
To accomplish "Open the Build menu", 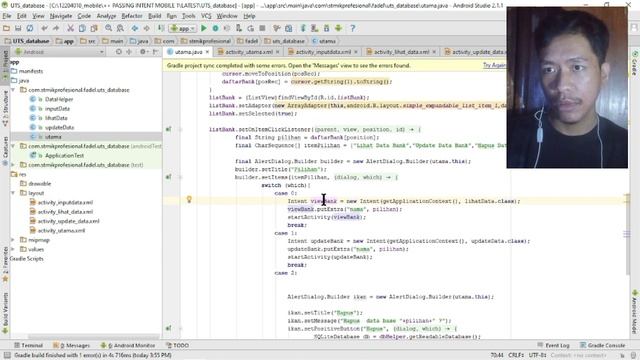I will click(154, 16).
